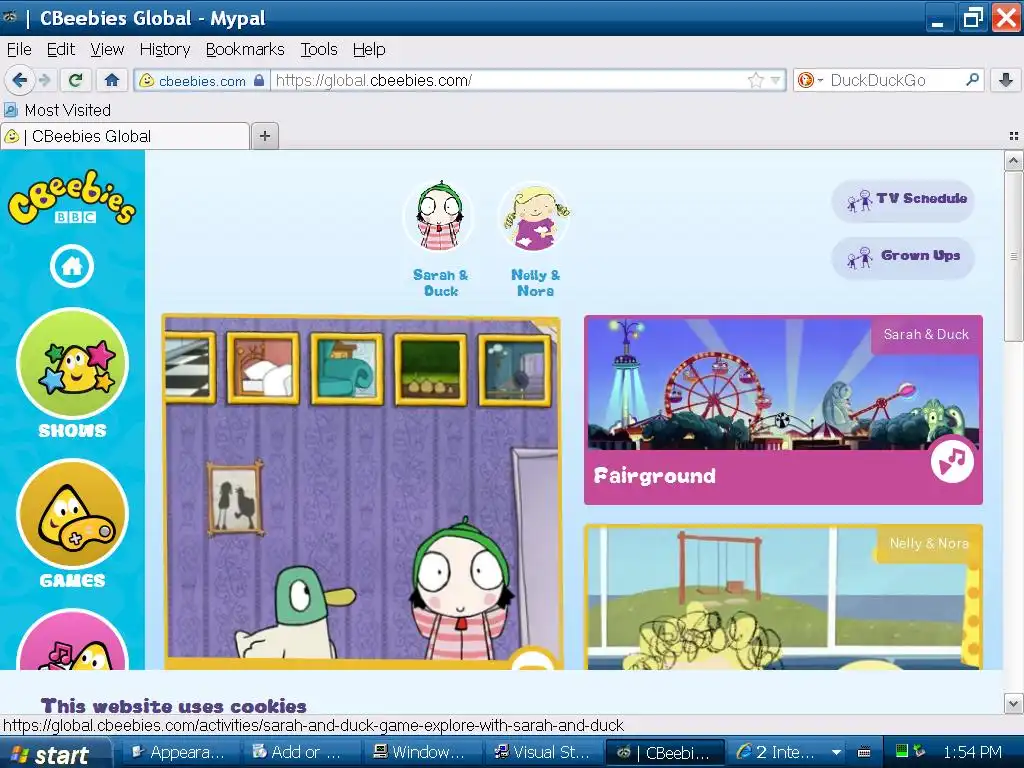
Task: Expand the URL history dropdown arrow
Action: click(x=775, y=80)
